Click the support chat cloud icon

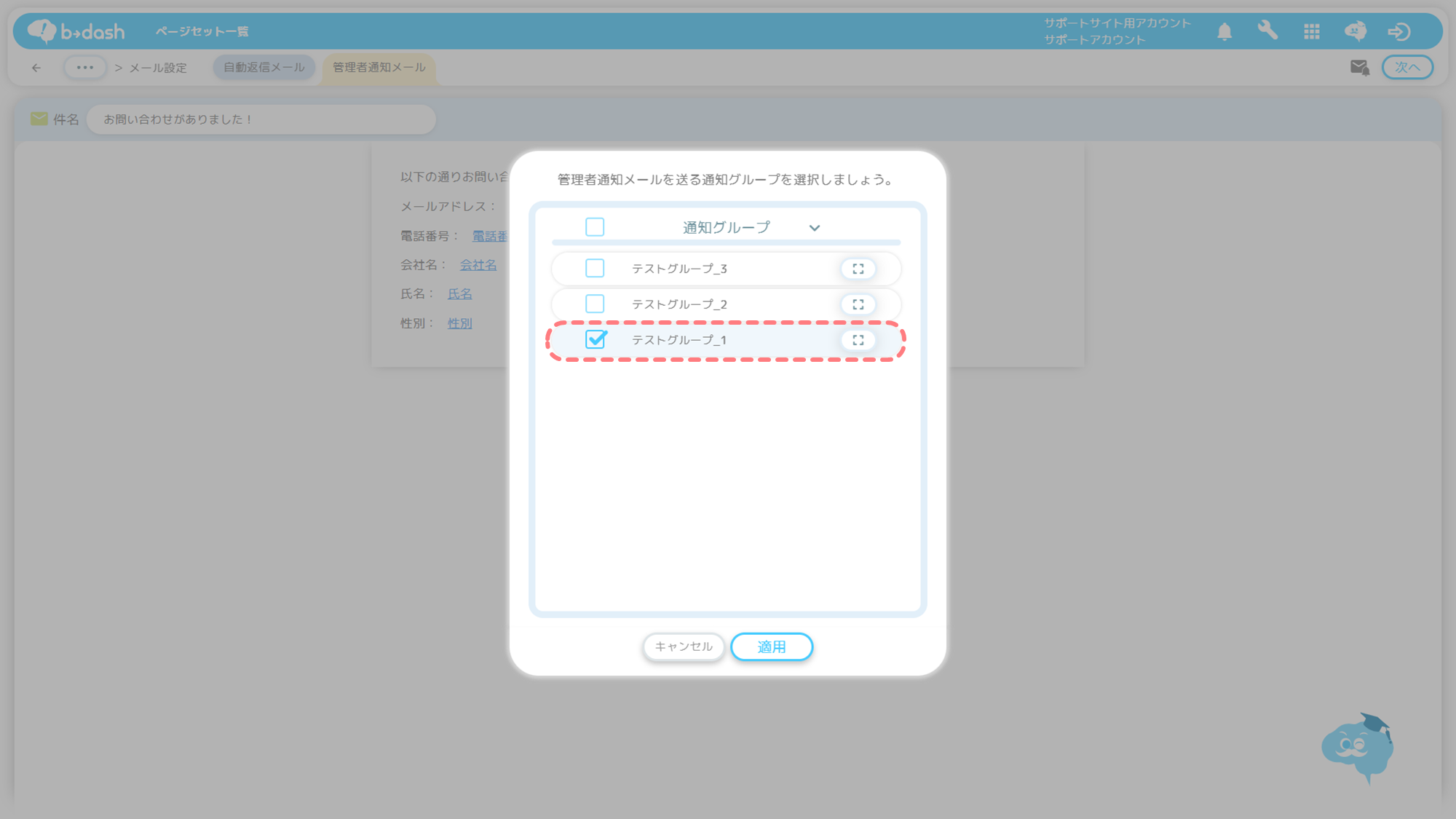pyautogui.click(x=1355, y=31)
